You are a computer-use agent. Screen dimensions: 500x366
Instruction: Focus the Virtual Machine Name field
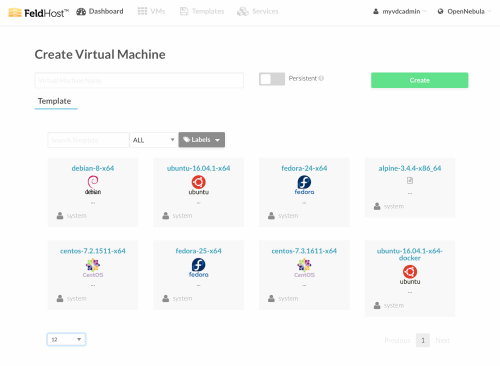pyautogui.click(x=139, y=80)
